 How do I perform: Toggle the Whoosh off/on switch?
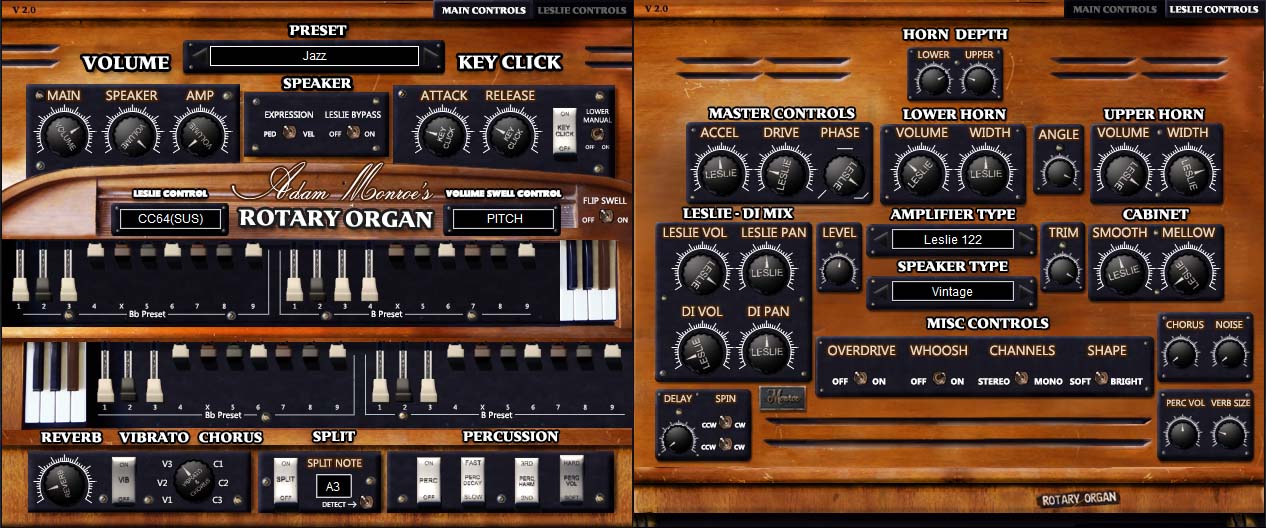click(x=938, y=379)
